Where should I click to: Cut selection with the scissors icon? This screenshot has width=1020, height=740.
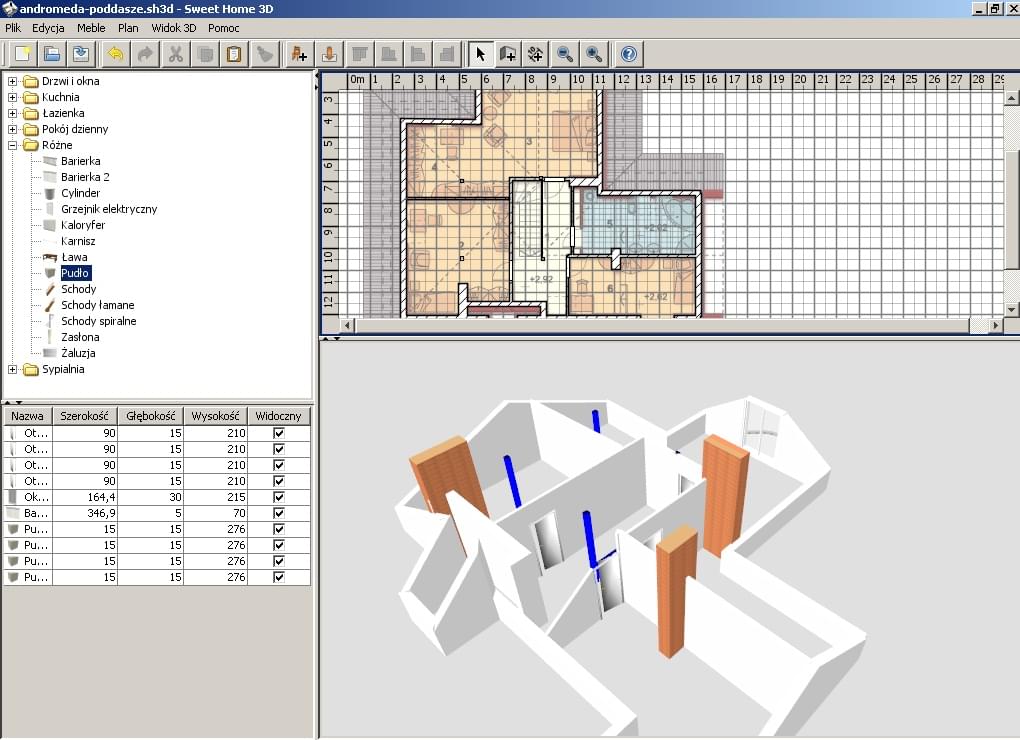[x=175, y=54]
